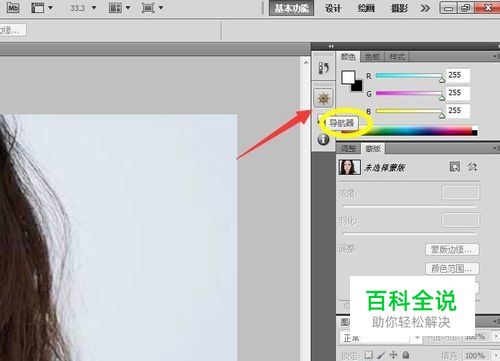Expand the layer opacity slider arrow

pos(495,337)
